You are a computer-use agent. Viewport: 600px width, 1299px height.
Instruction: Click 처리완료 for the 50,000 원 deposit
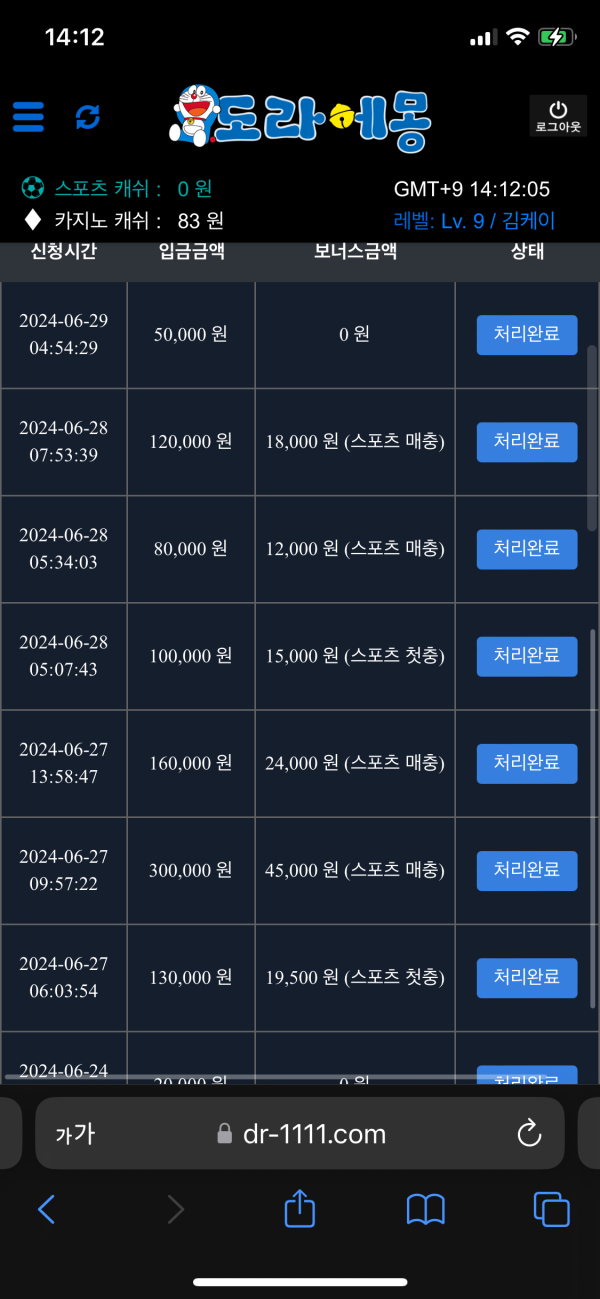[527, 335]
